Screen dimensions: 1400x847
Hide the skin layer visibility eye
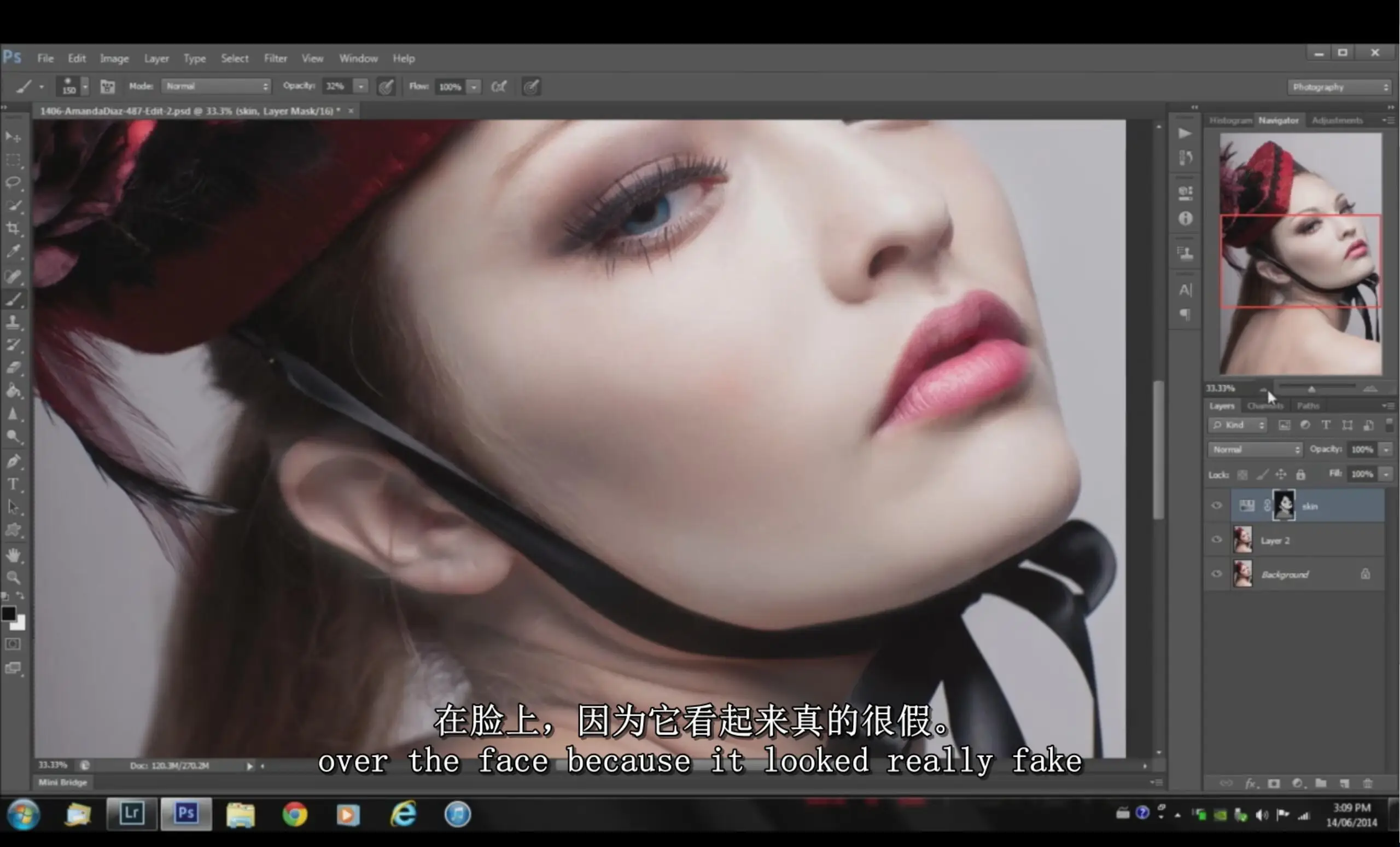point(1216,506)
